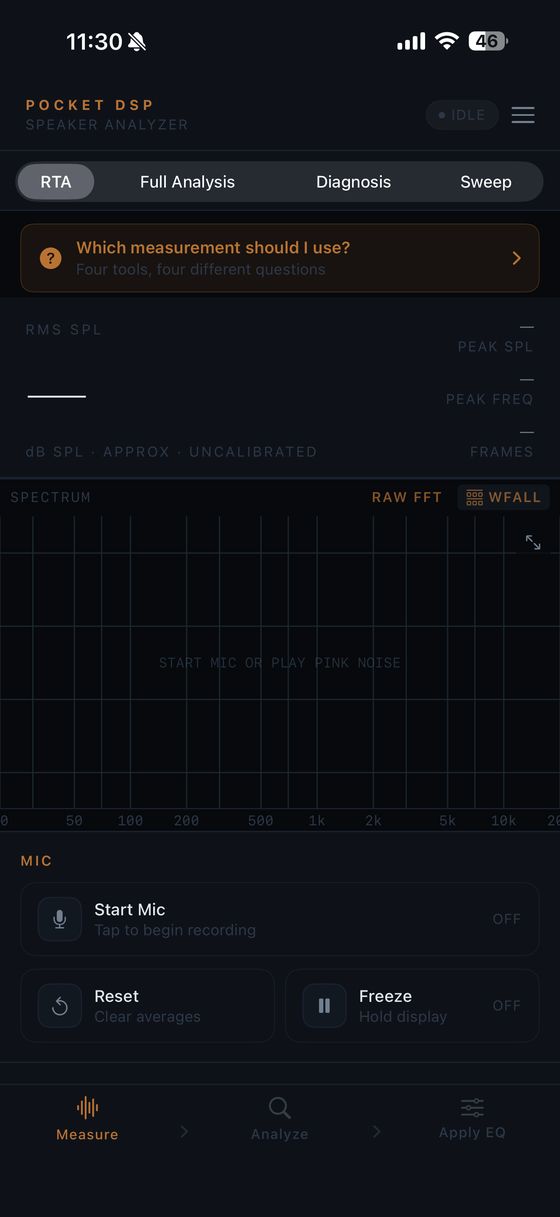The width and height of the screenshot is (560, 1217).
Task: Tap the 10k frequency axis label
Action: pos(503,821)
